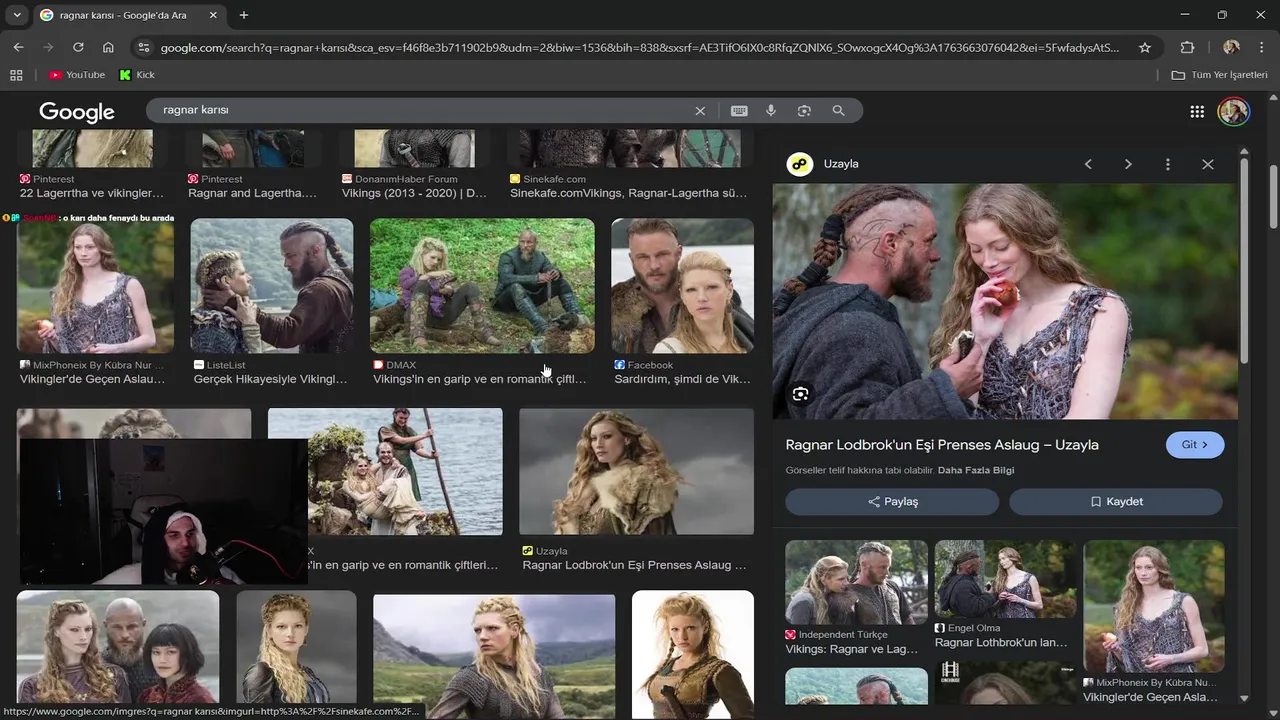The image size is (1280, 720).
Task: Open the browser extensions puzzle icon
Action: click(1188, 47)
